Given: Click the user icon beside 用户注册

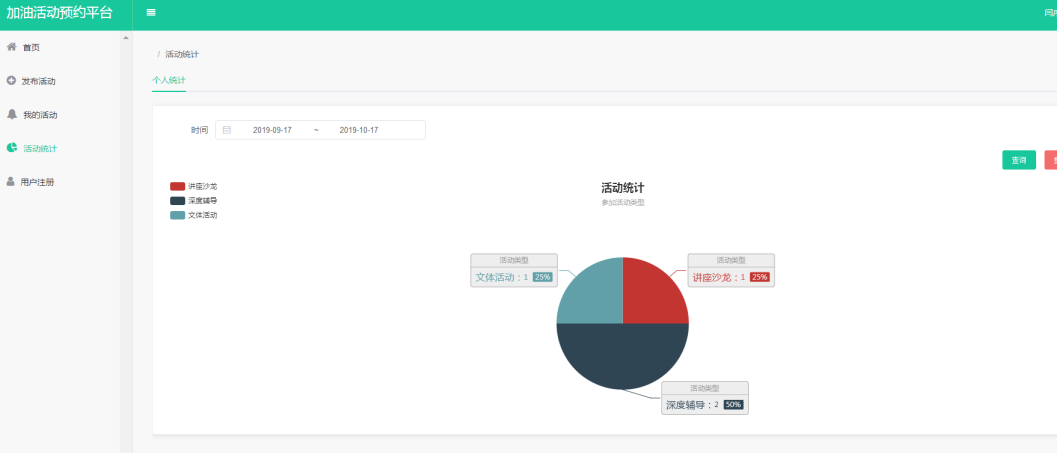Looking at the screenshot, I should click(11, 181).
